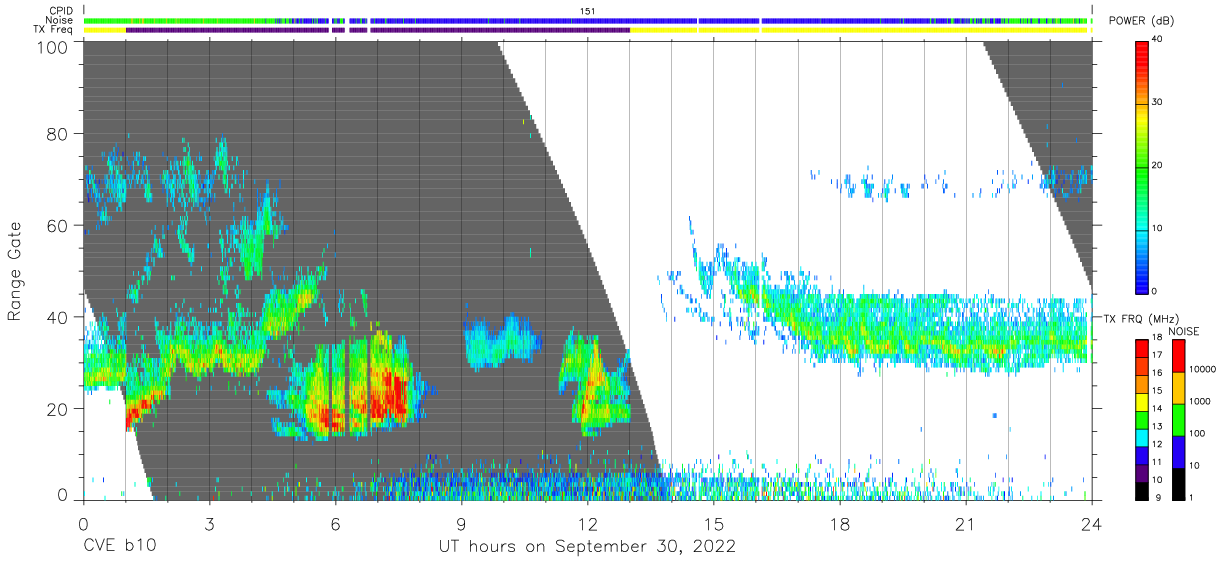Pick the black segment of NOISE legend
Image resolution: width=1228 pixels, height=567 pixels.
pyautogui.click(x=1179, y=482)
